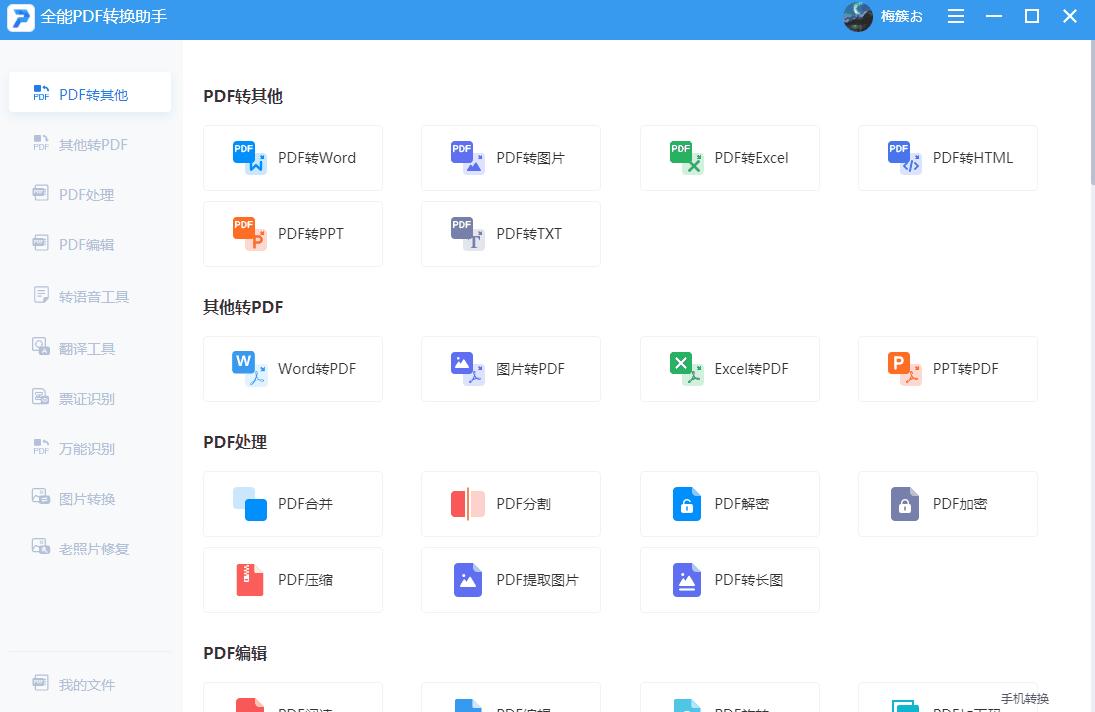The height and width of the screenshot is (712, 1095).
Task: Open the PDF合并 merge tool
Action: (292, 503)
